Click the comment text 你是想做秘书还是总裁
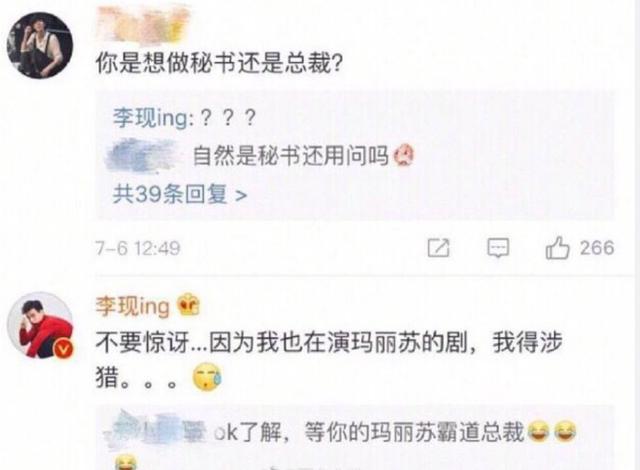The width and height of the screenshot is (640, 470). pos(219,63)
